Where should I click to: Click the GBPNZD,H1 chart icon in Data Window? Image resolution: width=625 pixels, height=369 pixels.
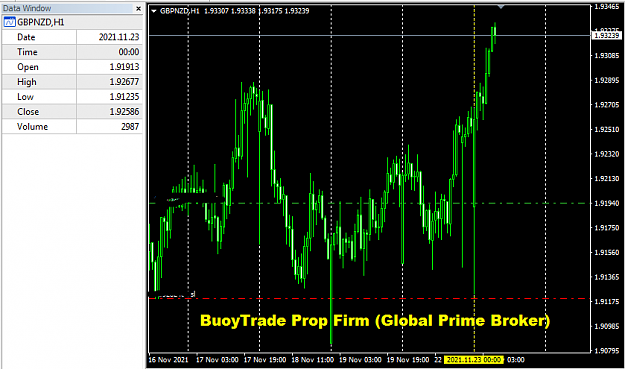9,22
